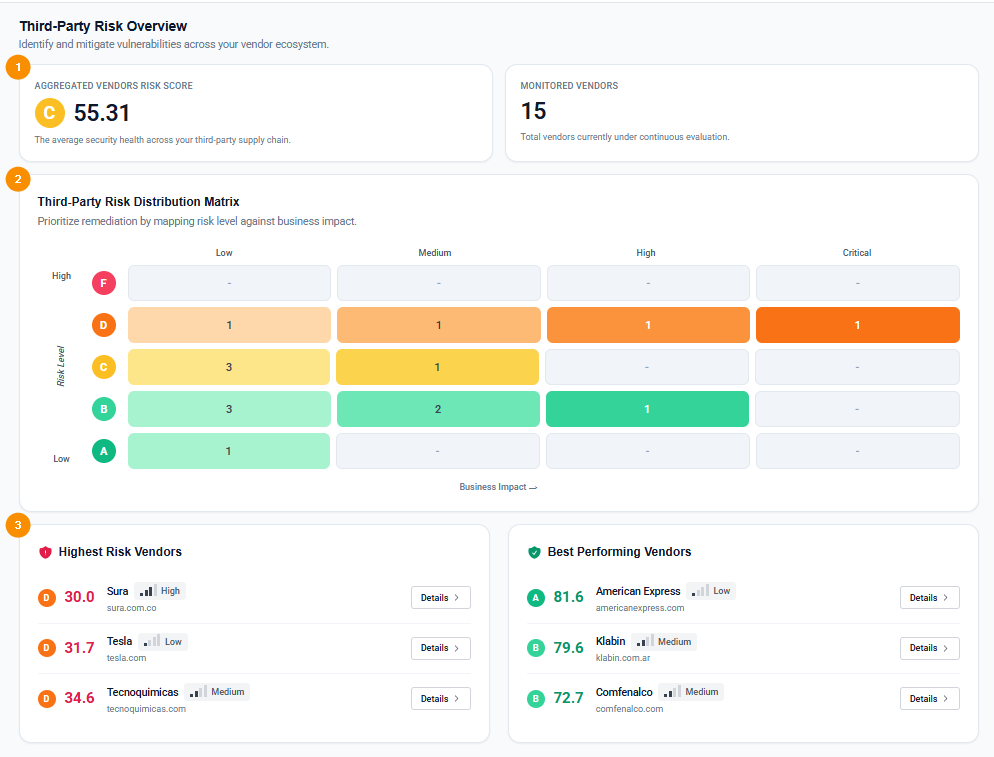Open Details for Sura vendor
Screen dimensions: 994x757
point(440,597)
